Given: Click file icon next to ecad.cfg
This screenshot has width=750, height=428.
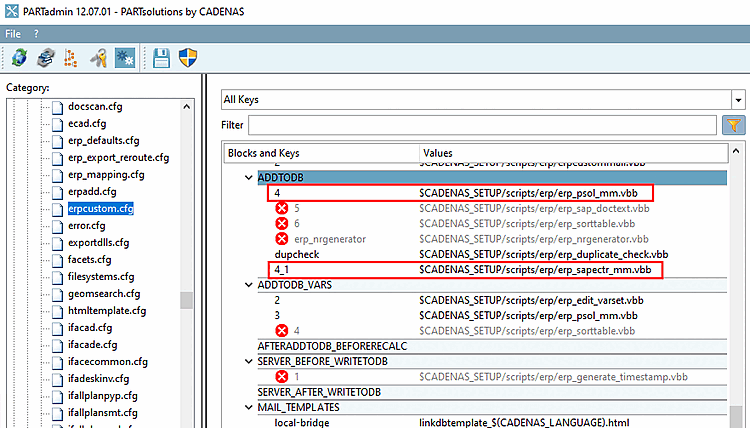Looking at the screenshot, I should pos(57,124).
